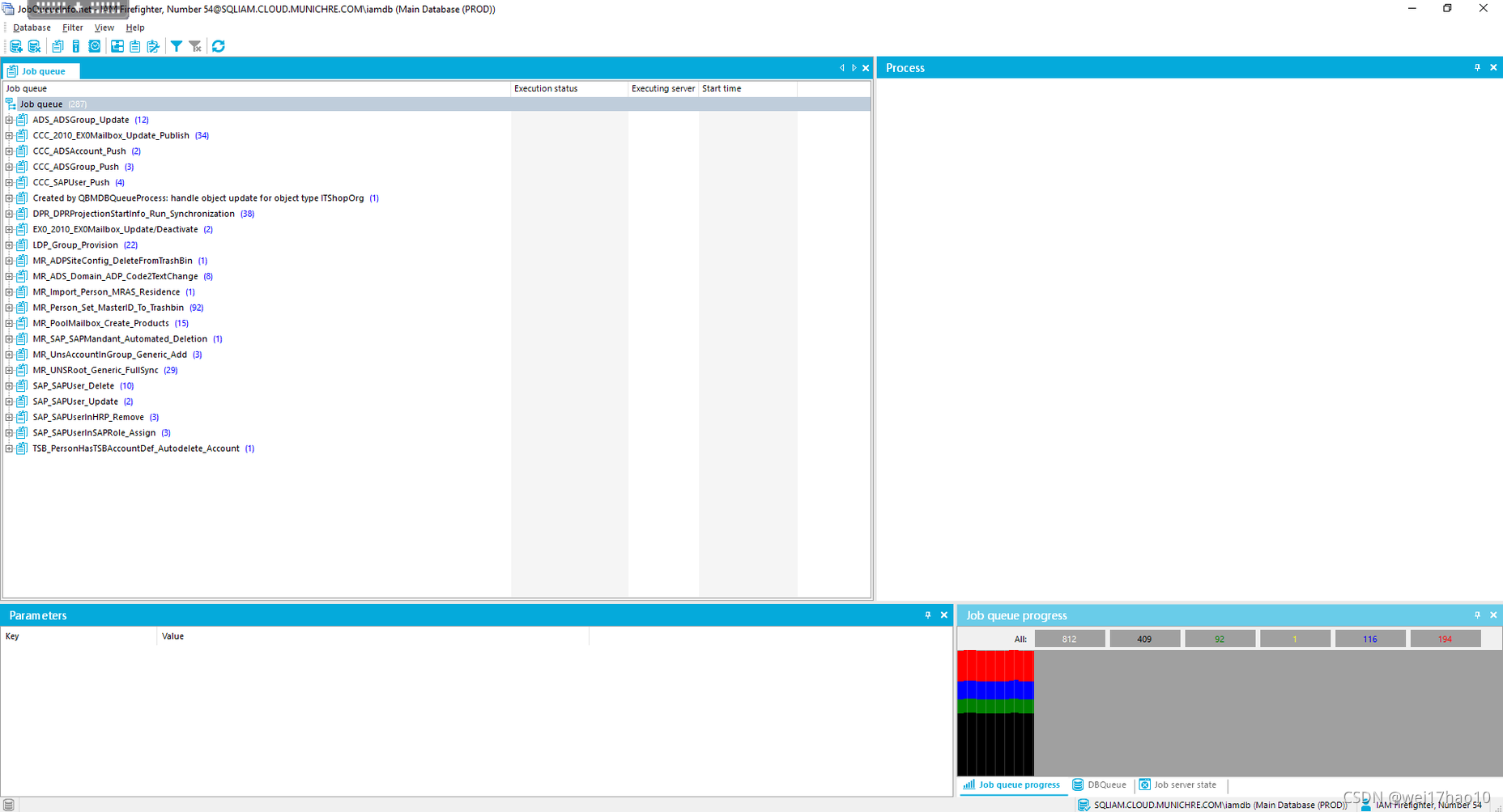Expand the SAP_SAPUserInSAPRole_Assign node

9,432
